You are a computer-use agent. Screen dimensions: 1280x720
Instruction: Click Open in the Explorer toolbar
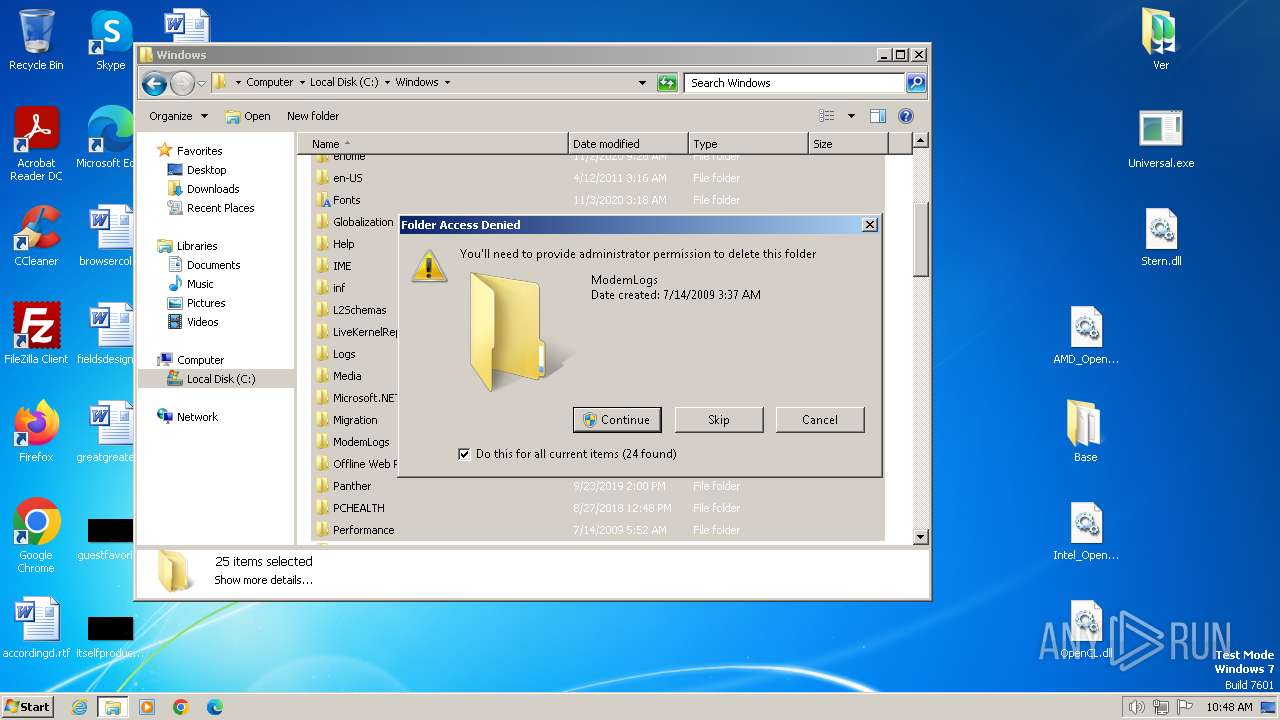[x=248, y=116]
